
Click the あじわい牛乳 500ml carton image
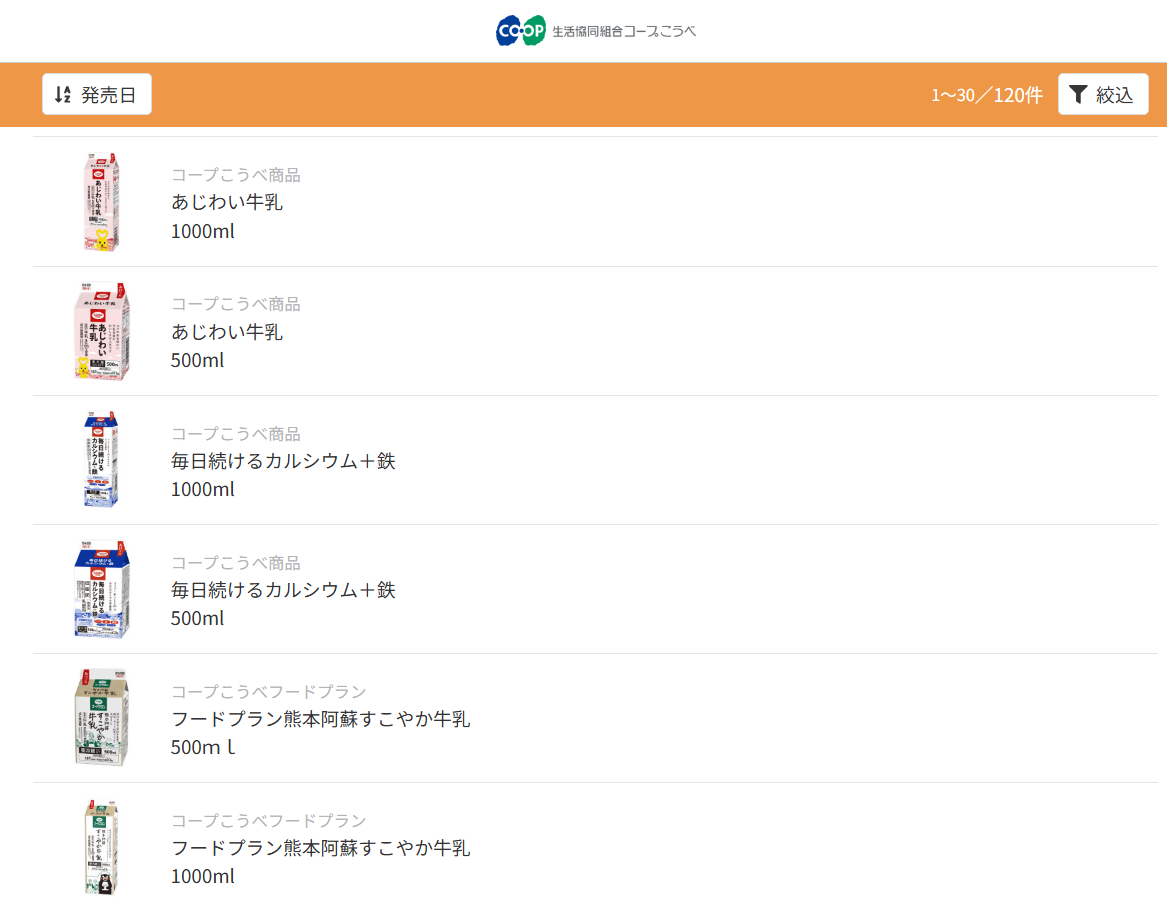coord(101,330)
